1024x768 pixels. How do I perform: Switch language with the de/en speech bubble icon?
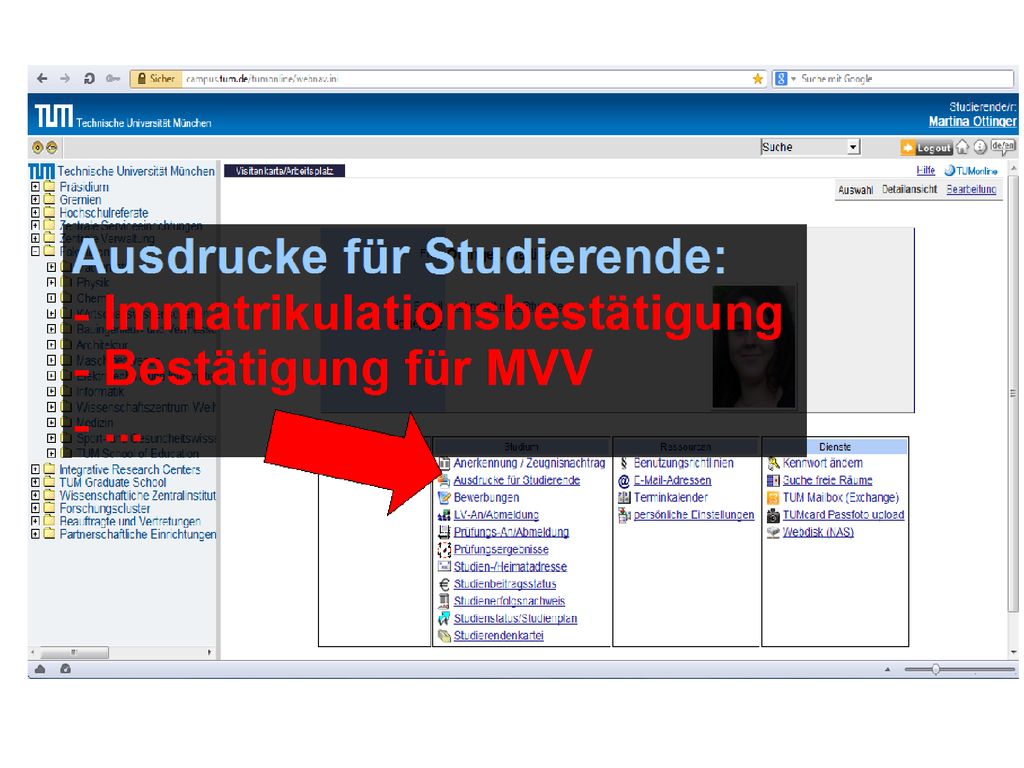tap(1002, 146)
